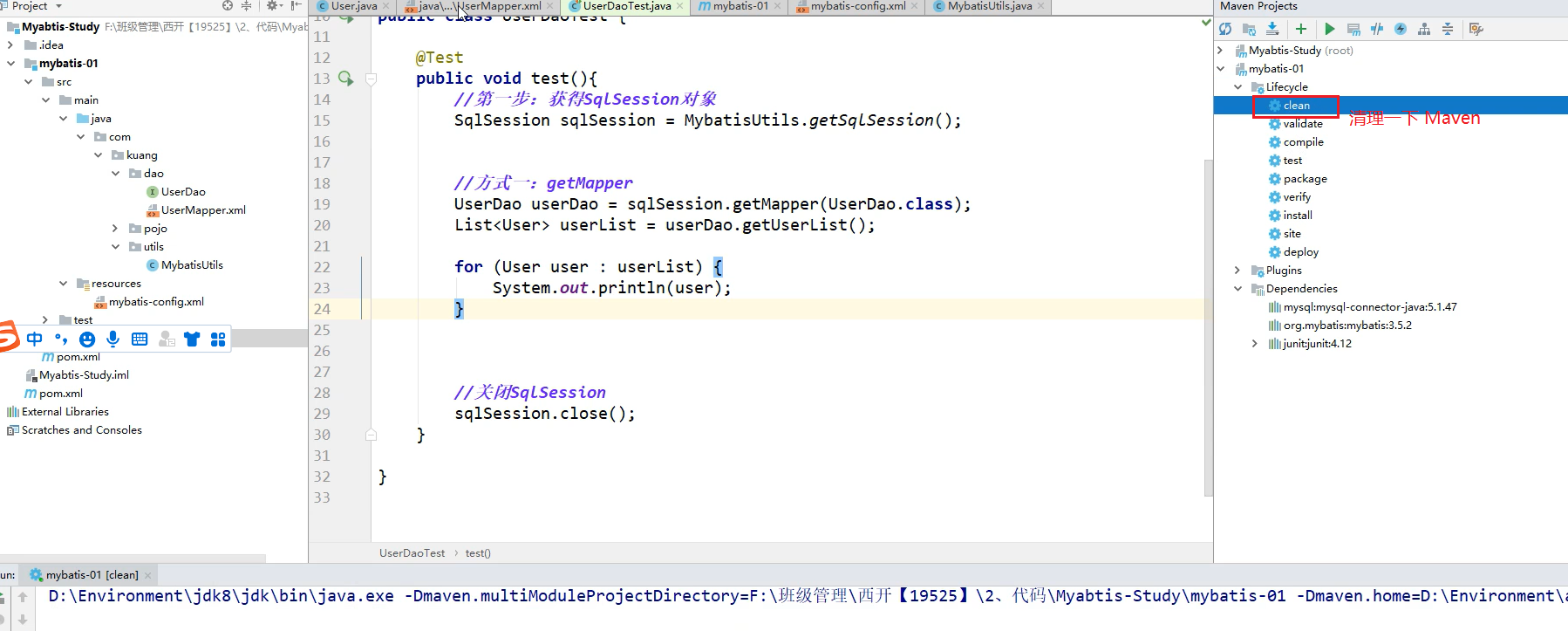Open MybatisUtils class in tree
The width and height of the screenshot is (1568, 631).
(x=185, y=264)
